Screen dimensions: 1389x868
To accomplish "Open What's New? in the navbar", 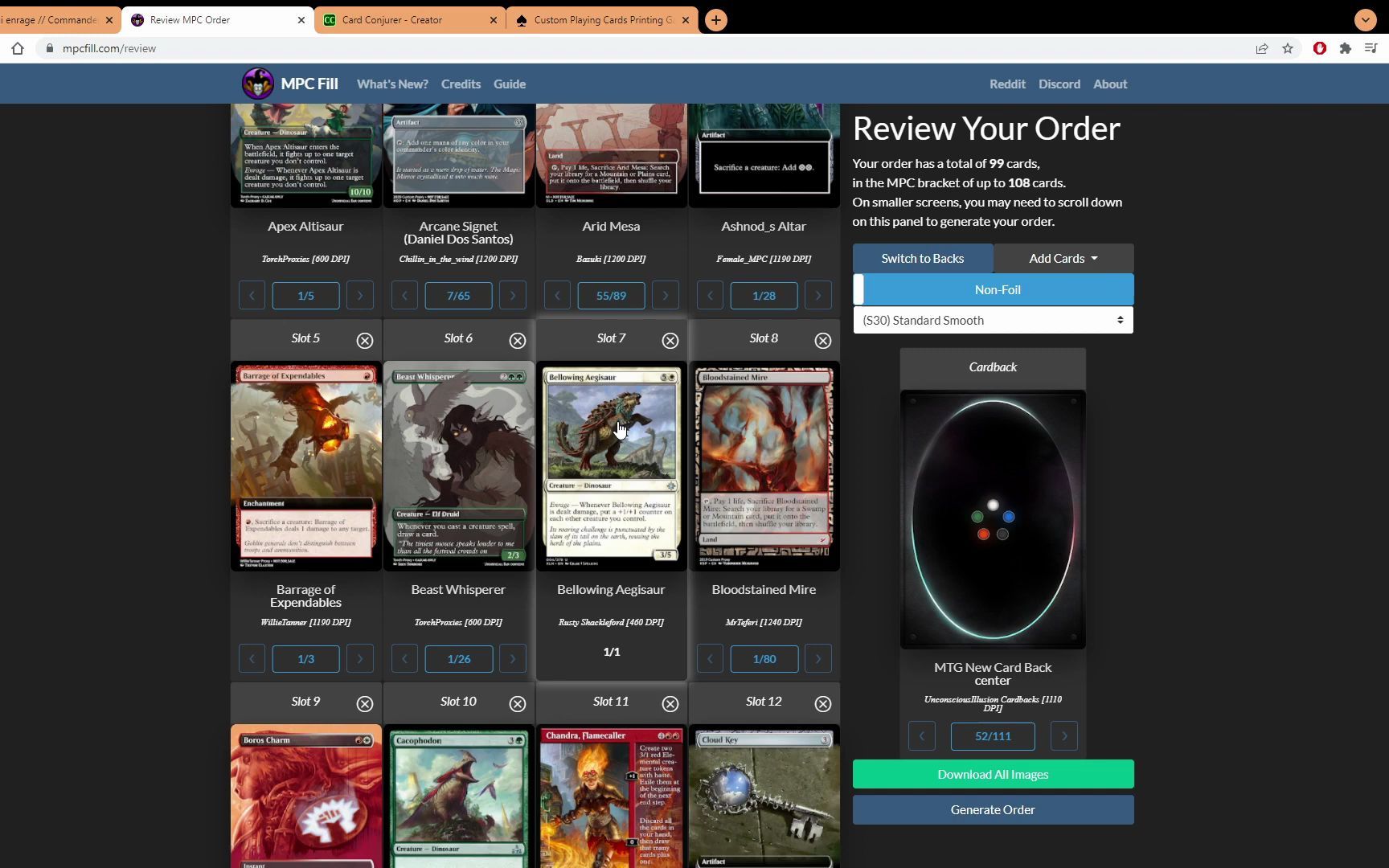I will coord(392,84).
